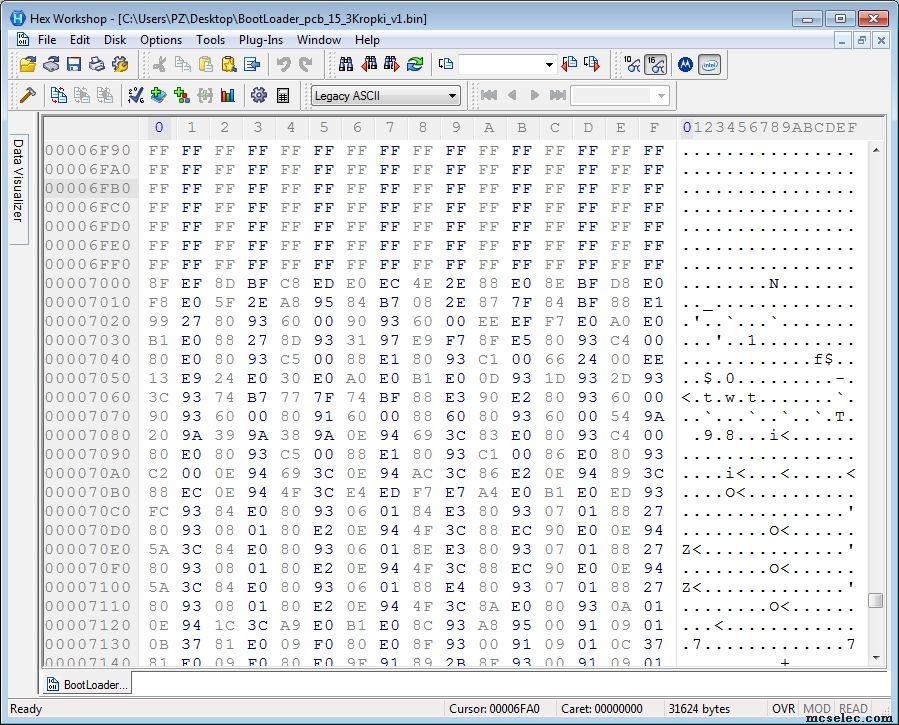Click the Compare files icon

[x=58, y=95]
